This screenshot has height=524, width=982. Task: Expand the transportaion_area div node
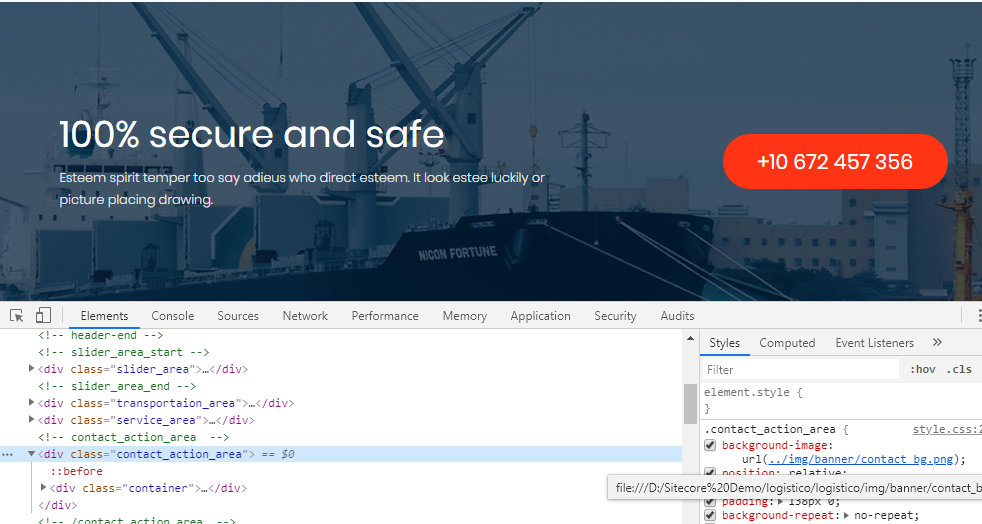point(32,403)
